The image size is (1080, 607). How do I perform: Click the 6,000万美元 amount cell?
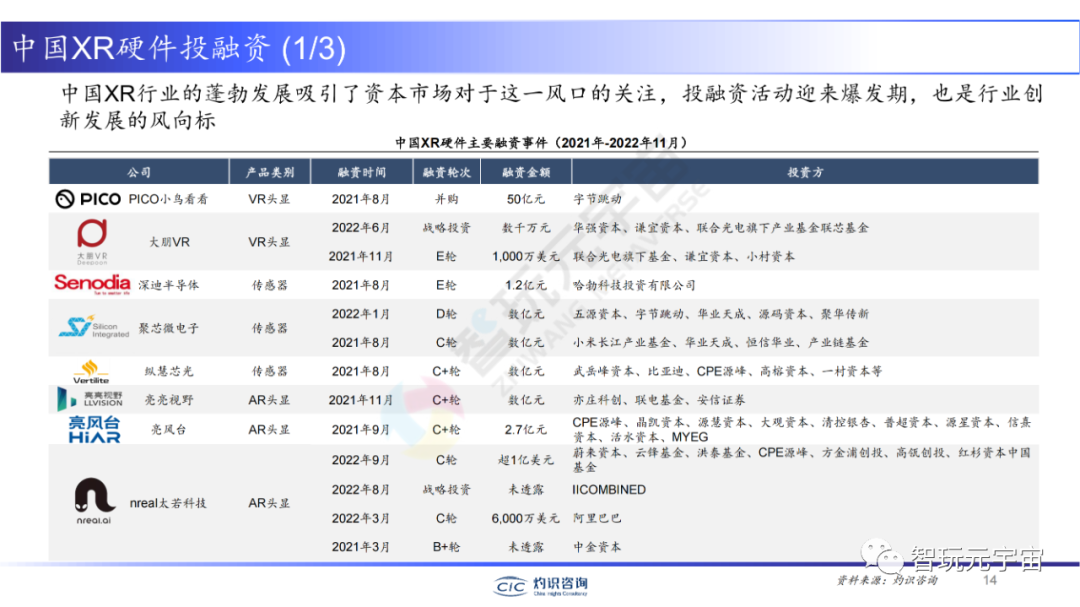(x=526, y=518)
